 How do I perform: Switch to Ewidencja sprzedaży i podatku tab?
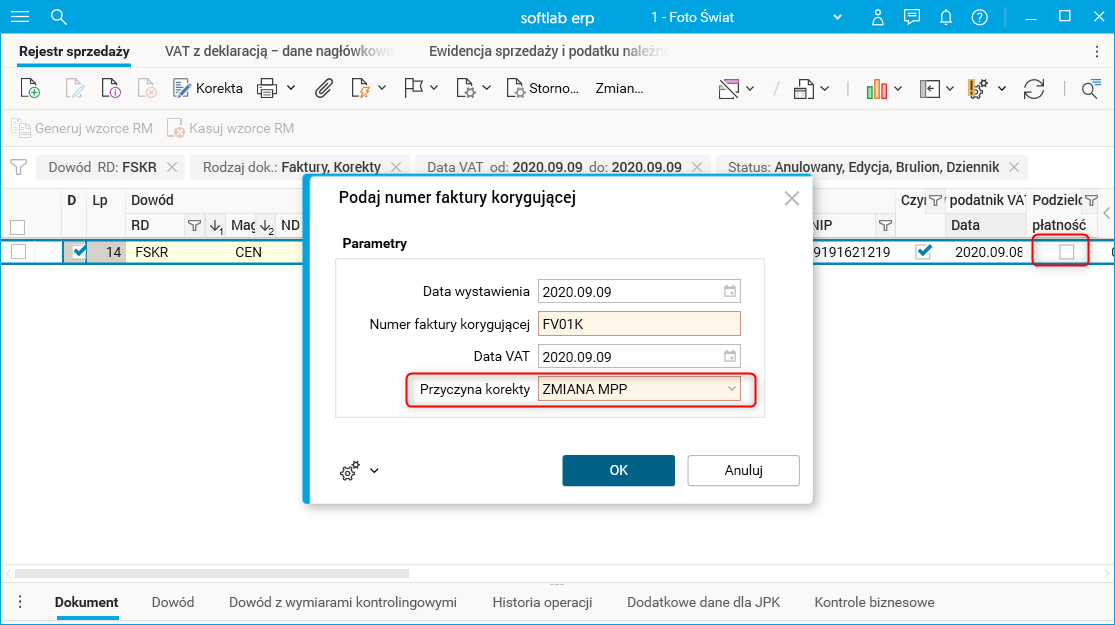[549, 51]
